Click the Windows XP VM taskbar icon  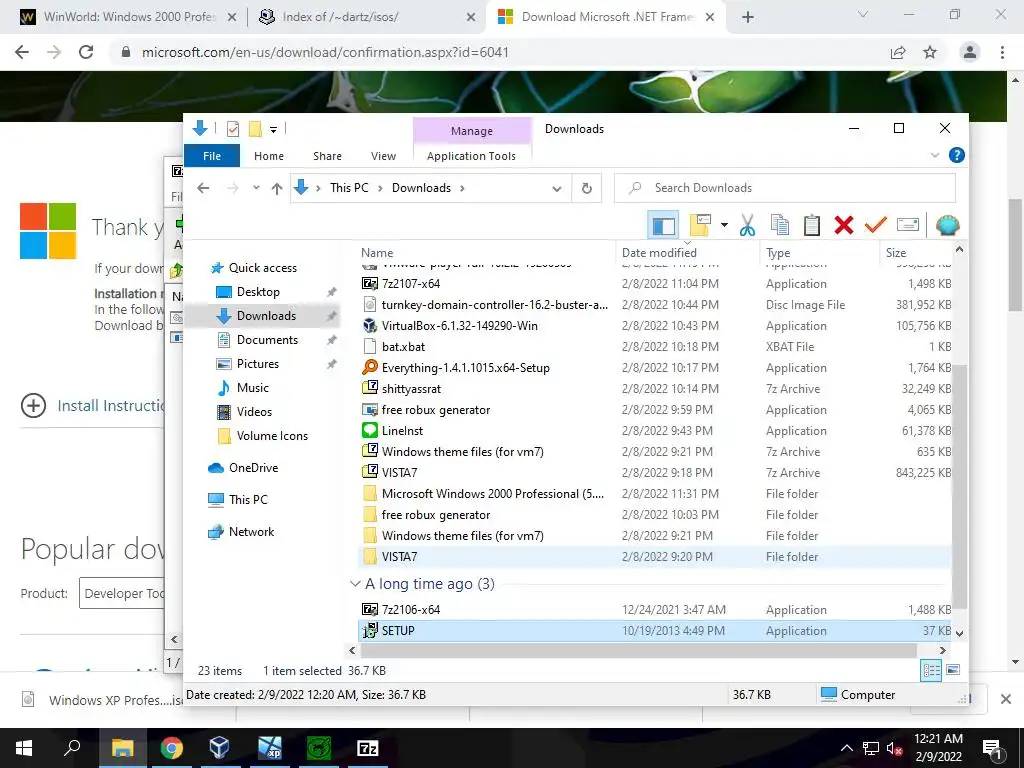point(269,748)
